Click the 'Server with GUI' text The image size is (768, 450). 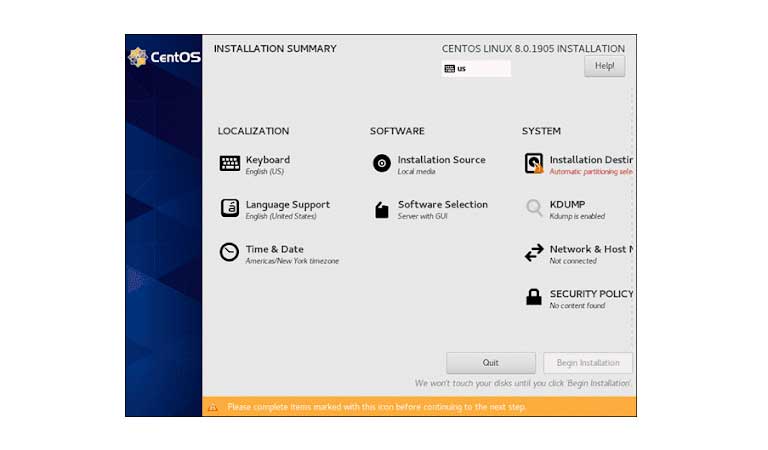423,216
